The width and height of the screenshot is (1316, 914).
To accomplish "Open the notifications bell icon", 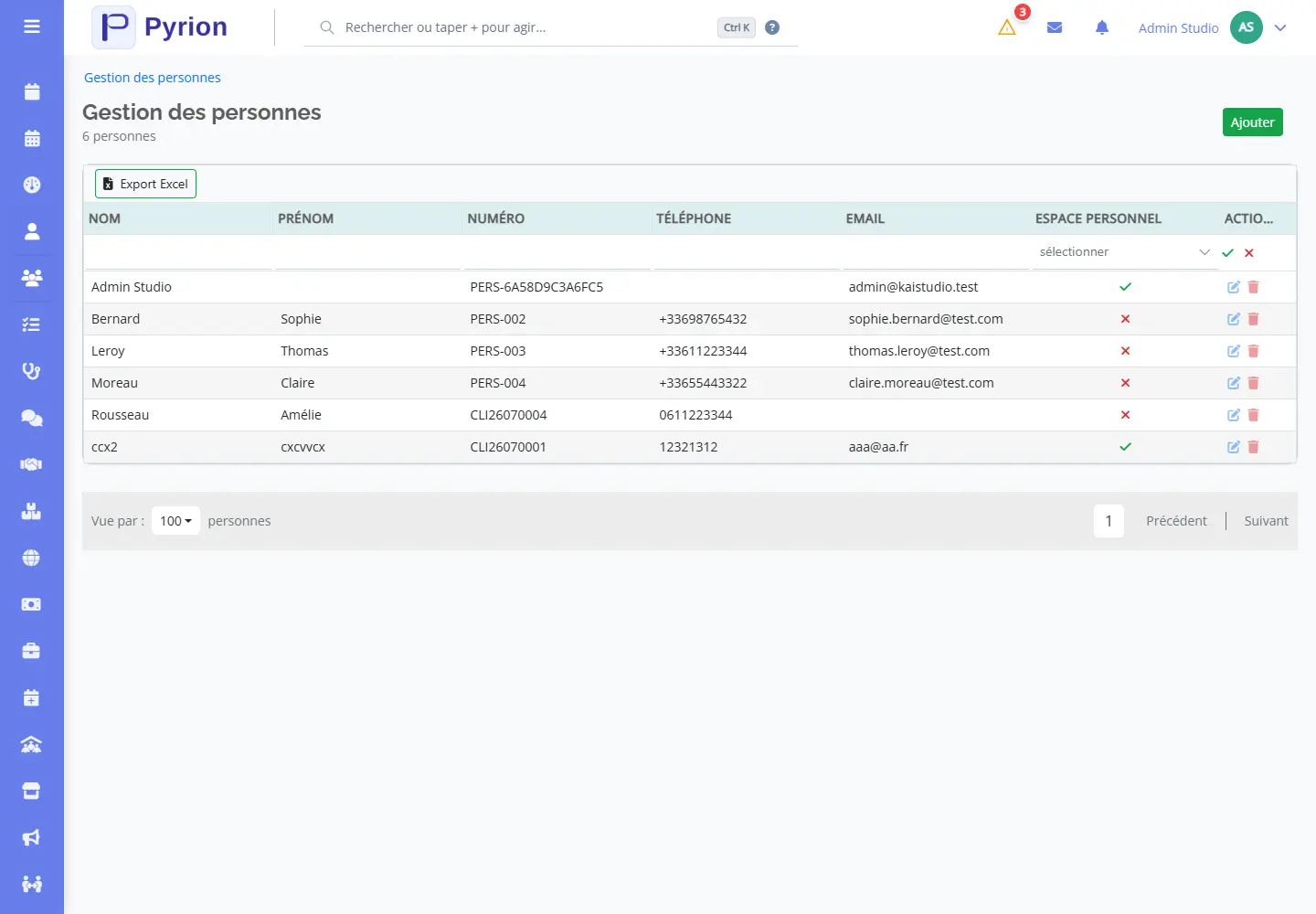I will 1102,27.
